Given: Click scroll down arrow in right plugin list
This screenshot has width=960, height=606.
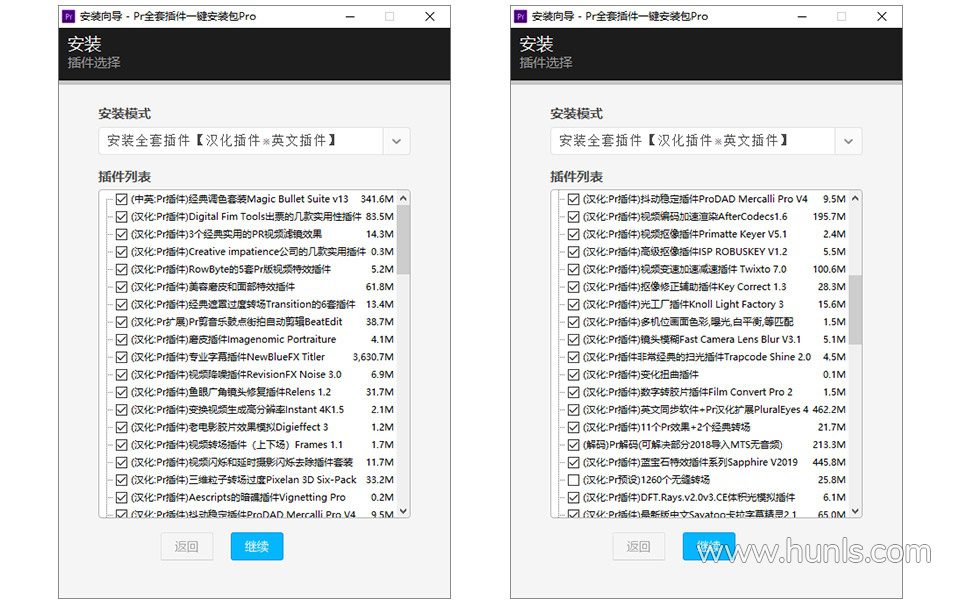Looking at the screenshot, I should pyautogui.click(x=855, y=511).
